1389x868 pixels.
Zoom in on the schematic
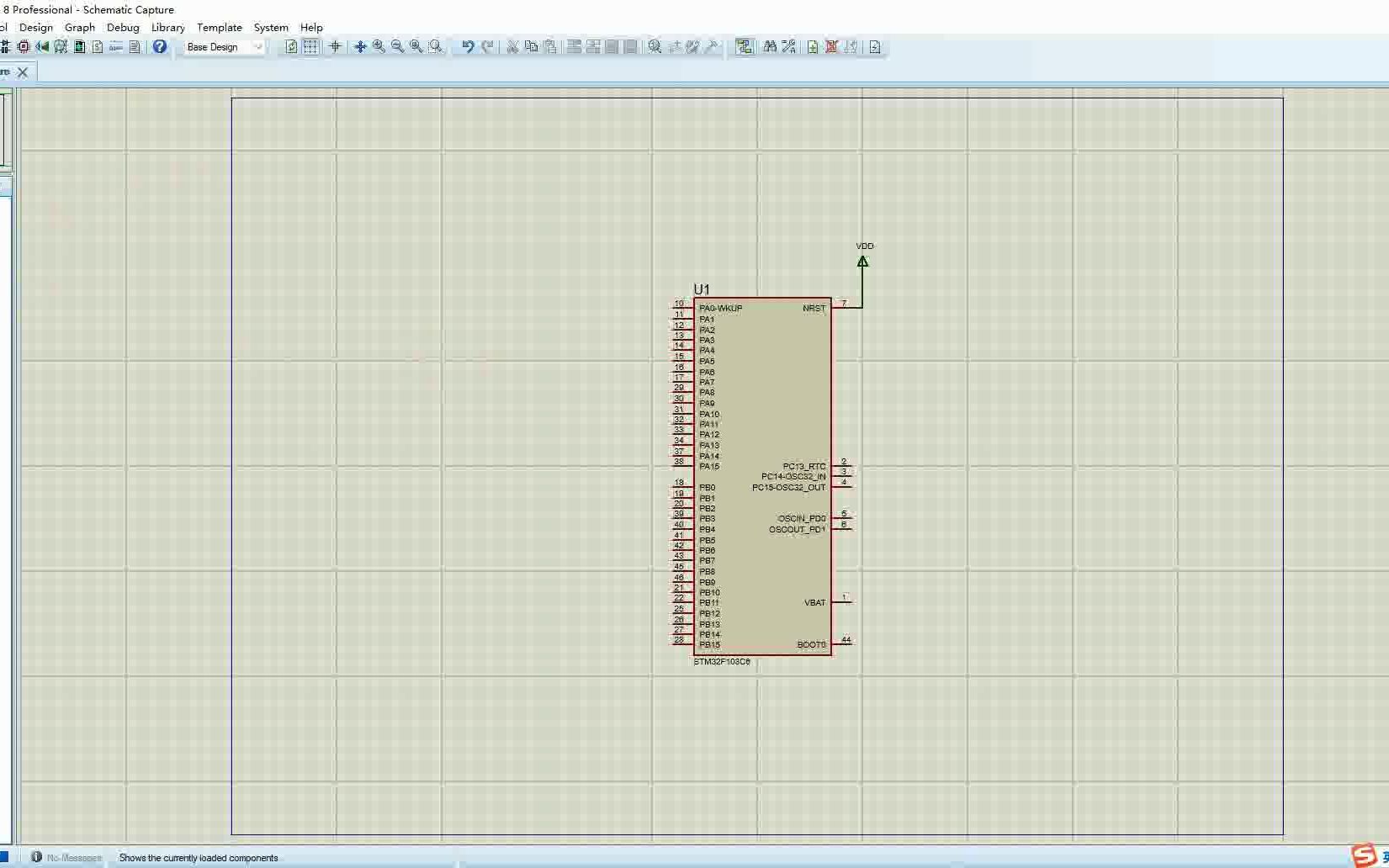379,47
